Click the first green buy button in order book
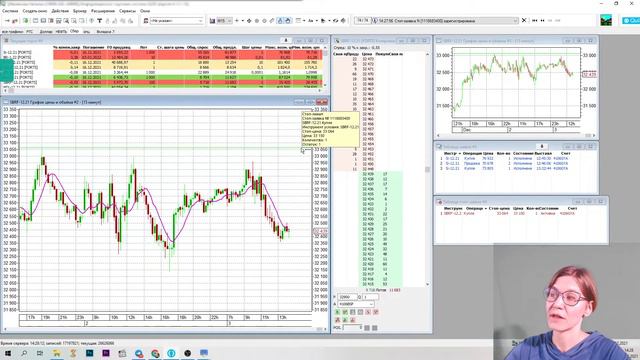The height and width of the screenshot is (360, 640). (x=338, y=312)
